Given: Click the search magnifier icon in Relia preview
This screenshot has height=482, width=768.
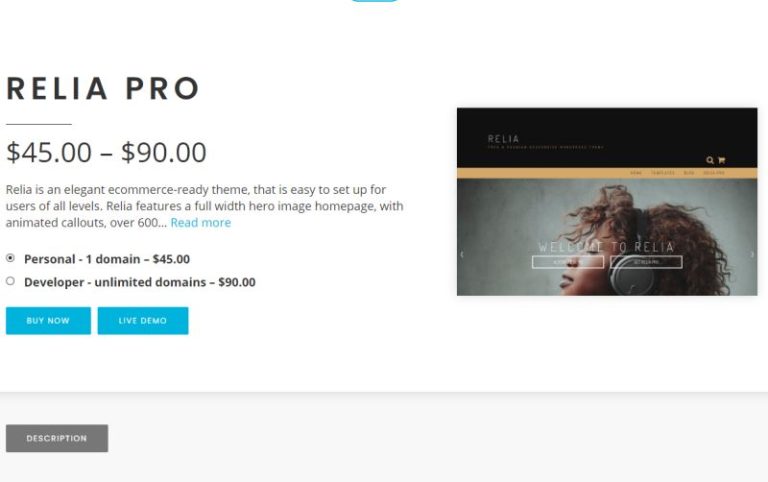Looking at the screenshot, I should [710, 160].
